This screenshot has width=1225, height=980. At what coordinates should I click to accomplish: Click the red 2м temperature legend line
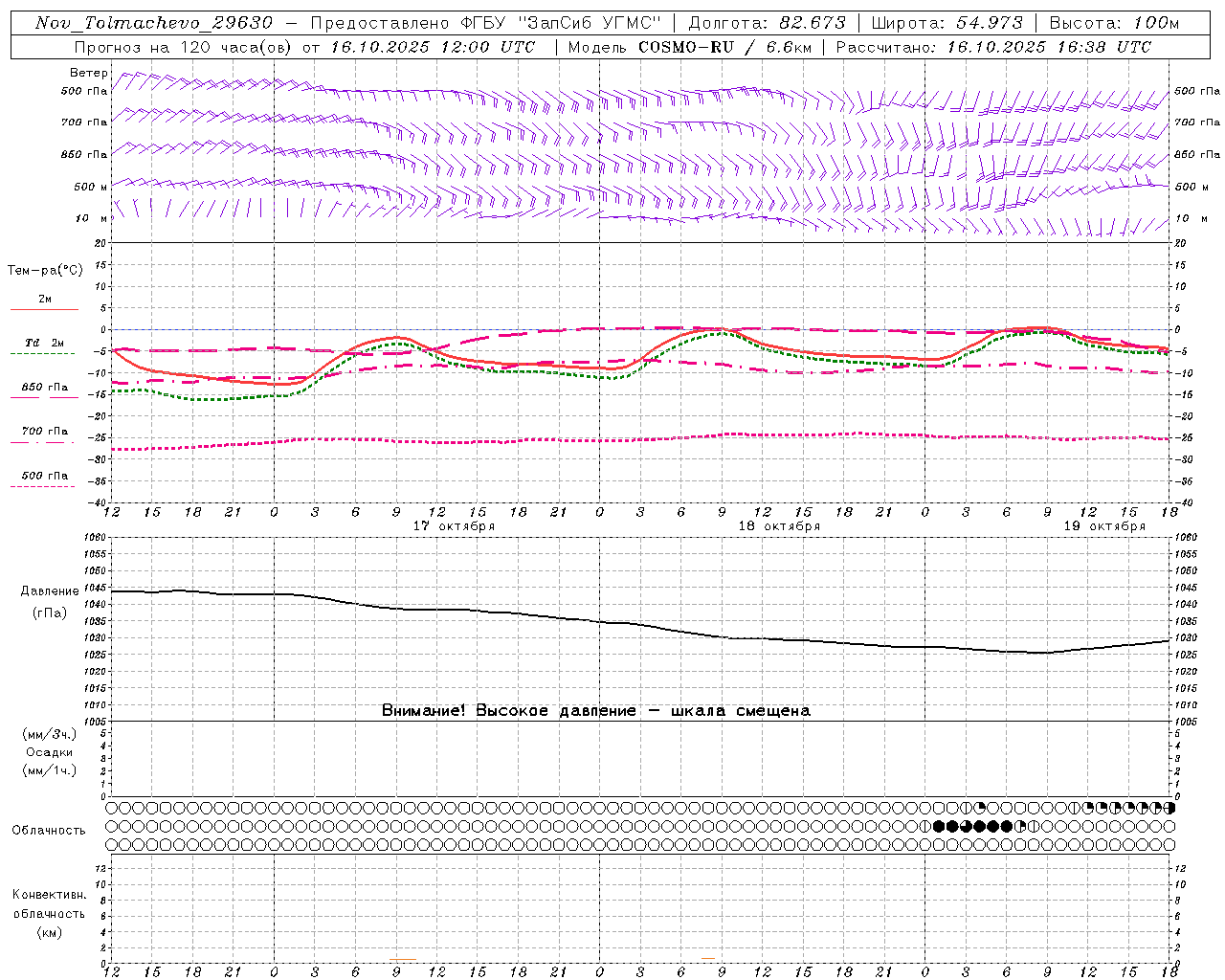44,309
